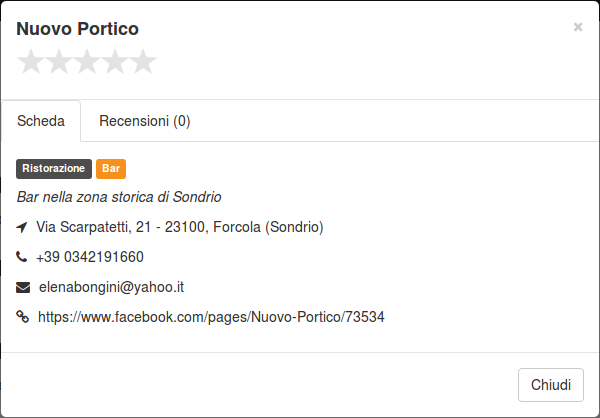The height and width of the screenshot is (418, 600).
Task: Click the elenabongini@yahoo.it email address
Action: [x=111, y=287]
